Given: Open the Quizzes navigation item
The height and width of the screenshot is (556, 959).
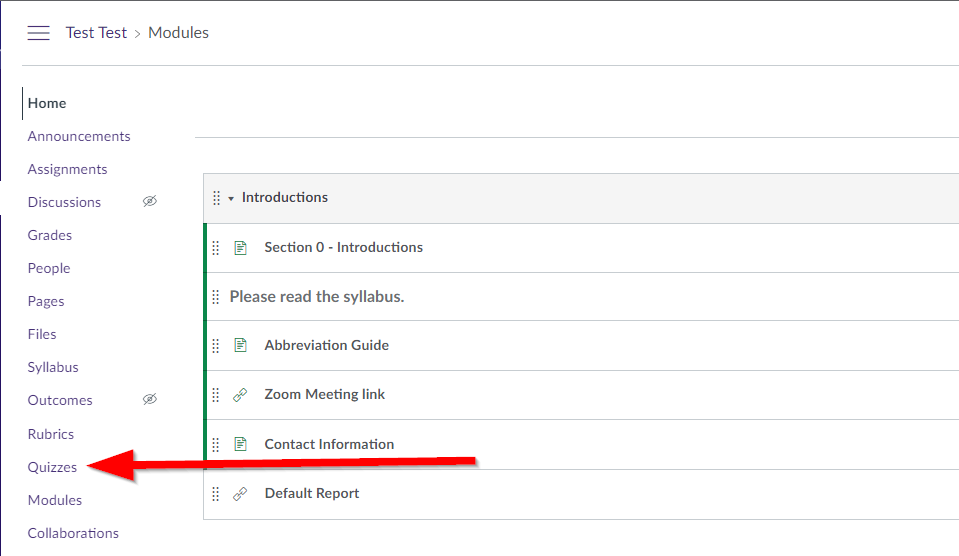Looking at the screenshot, I should pos(52,467).
